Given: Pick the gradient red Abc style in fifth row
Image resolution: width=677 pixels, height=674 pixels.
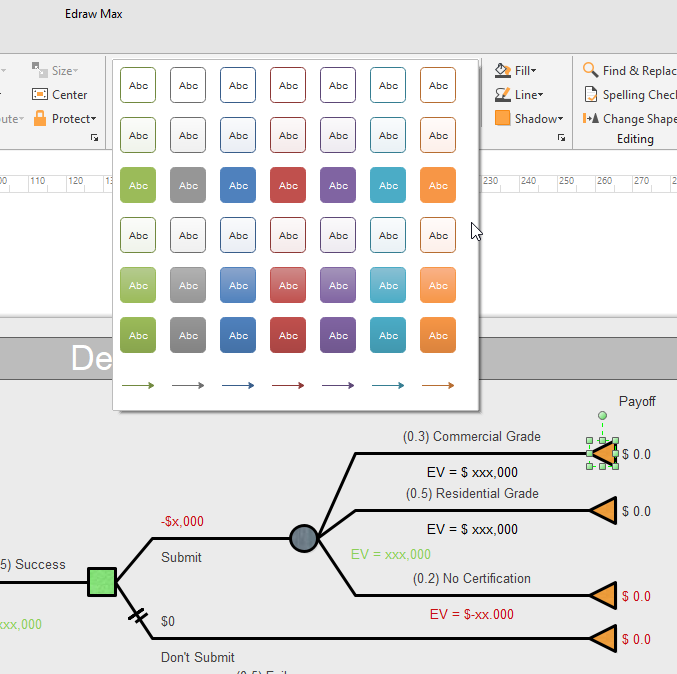Looking at the screenshot, I should (x=288, y=285).
